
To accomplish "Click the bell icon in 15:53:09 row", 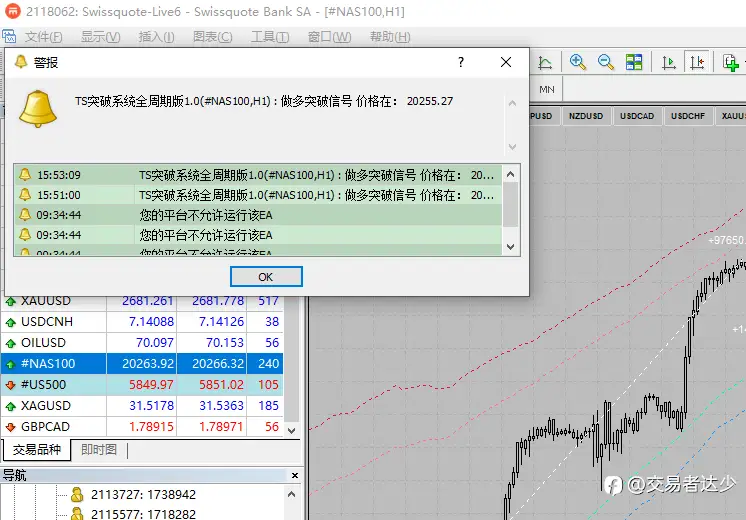I will tap(25, 175).
